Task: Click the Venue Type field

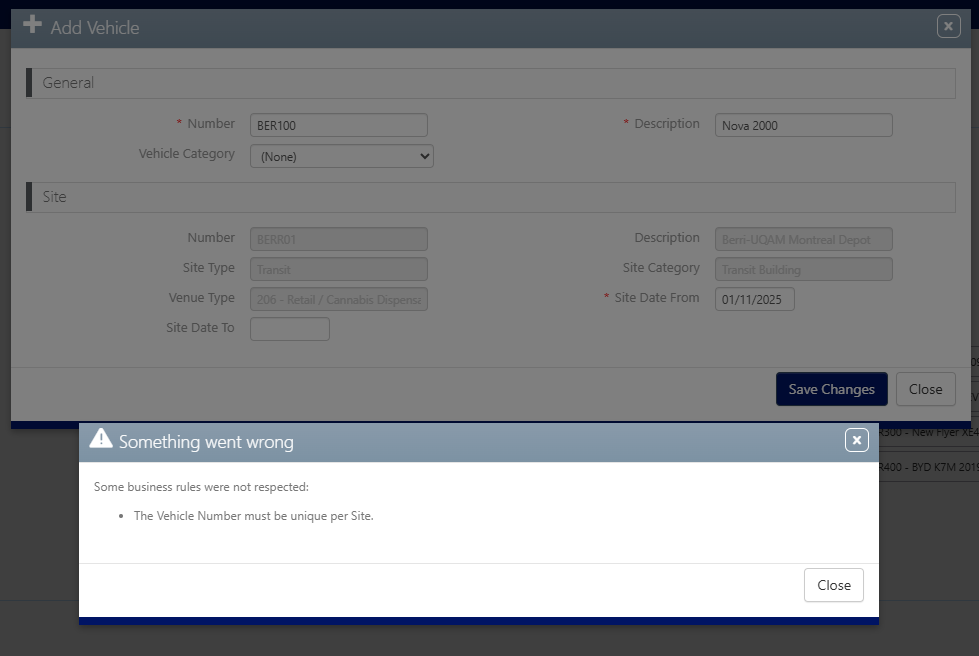Action: click(338, 299)
